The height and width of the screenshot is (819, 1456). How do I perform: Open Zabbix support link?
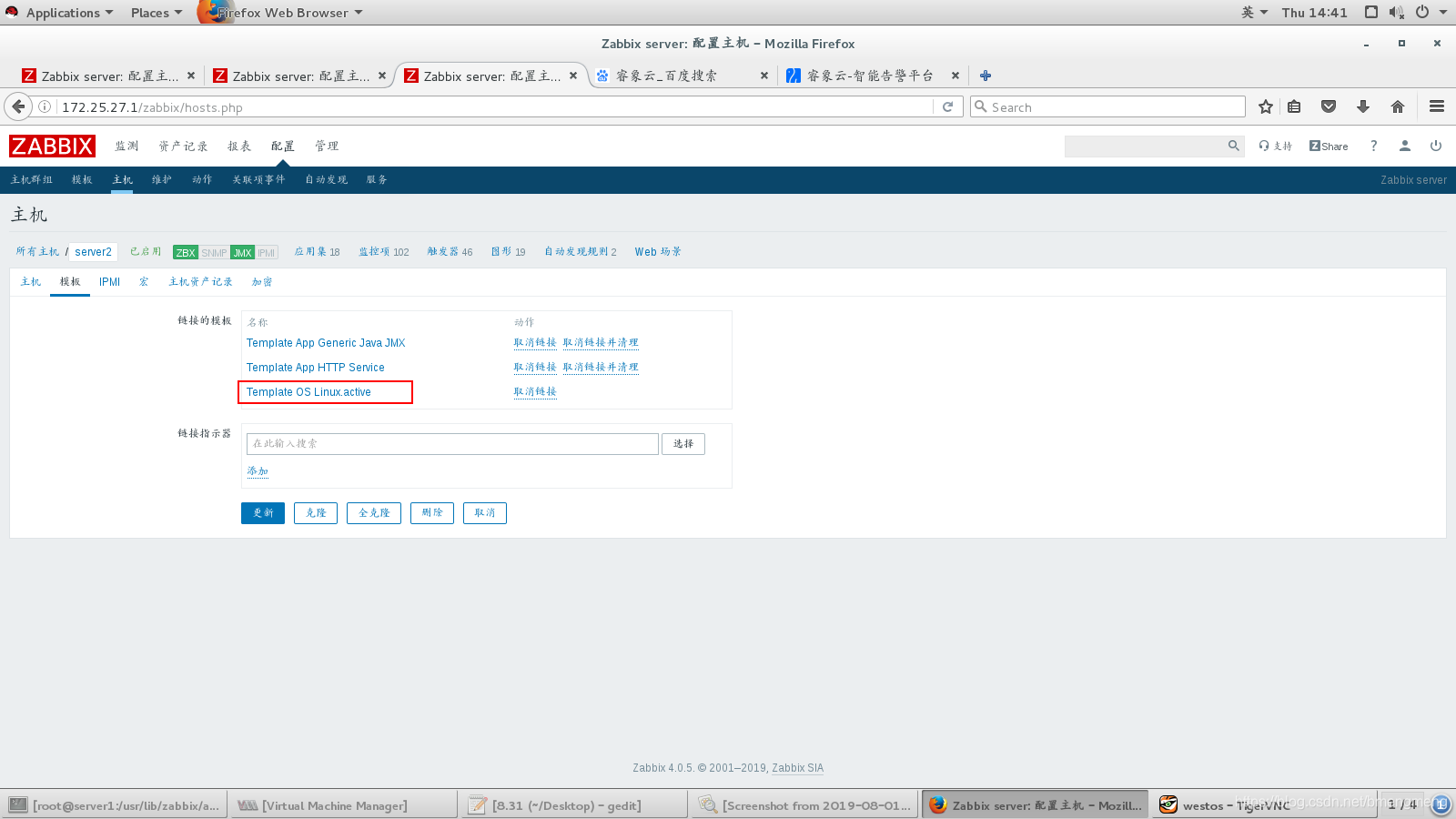(1275, 146)
